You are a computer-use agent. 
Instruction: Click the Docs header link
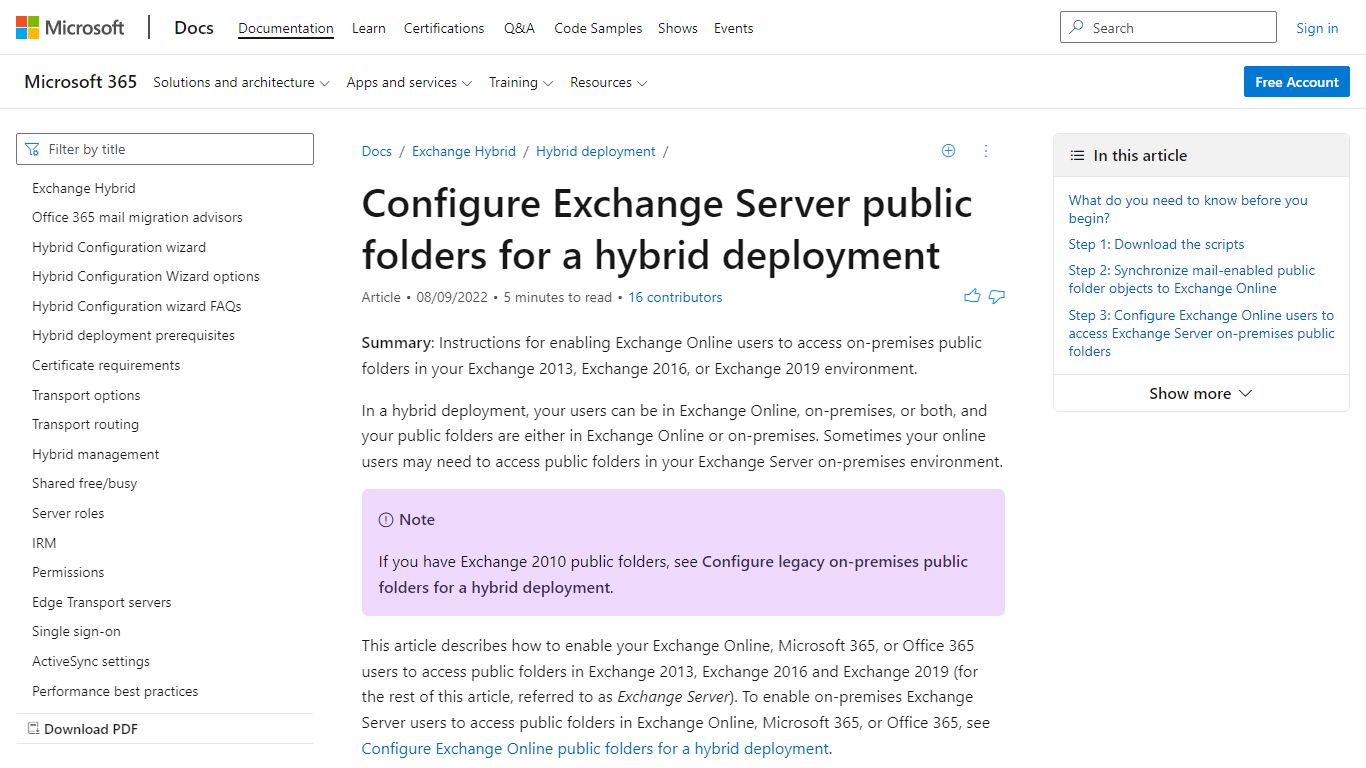click(x=194, y=28)
